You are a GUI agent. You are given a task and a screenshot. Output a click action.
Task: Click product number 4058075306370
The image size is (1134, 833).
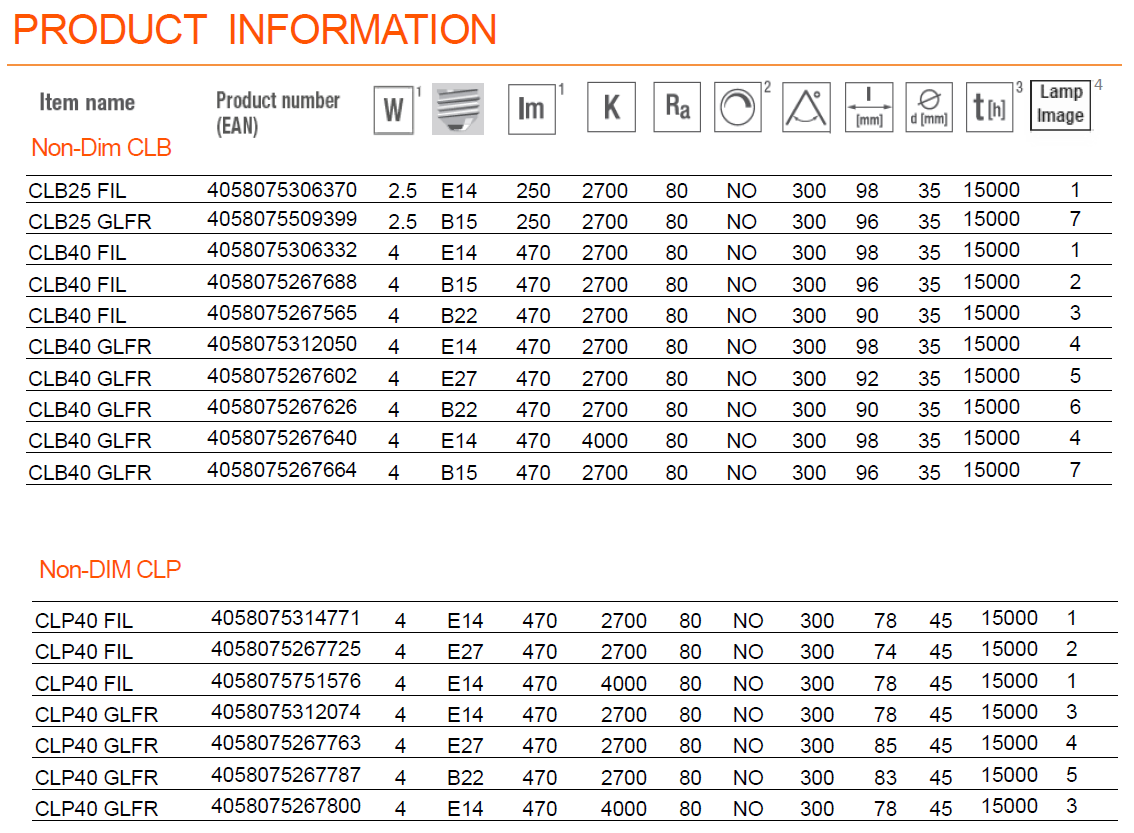tap(281, 189)
